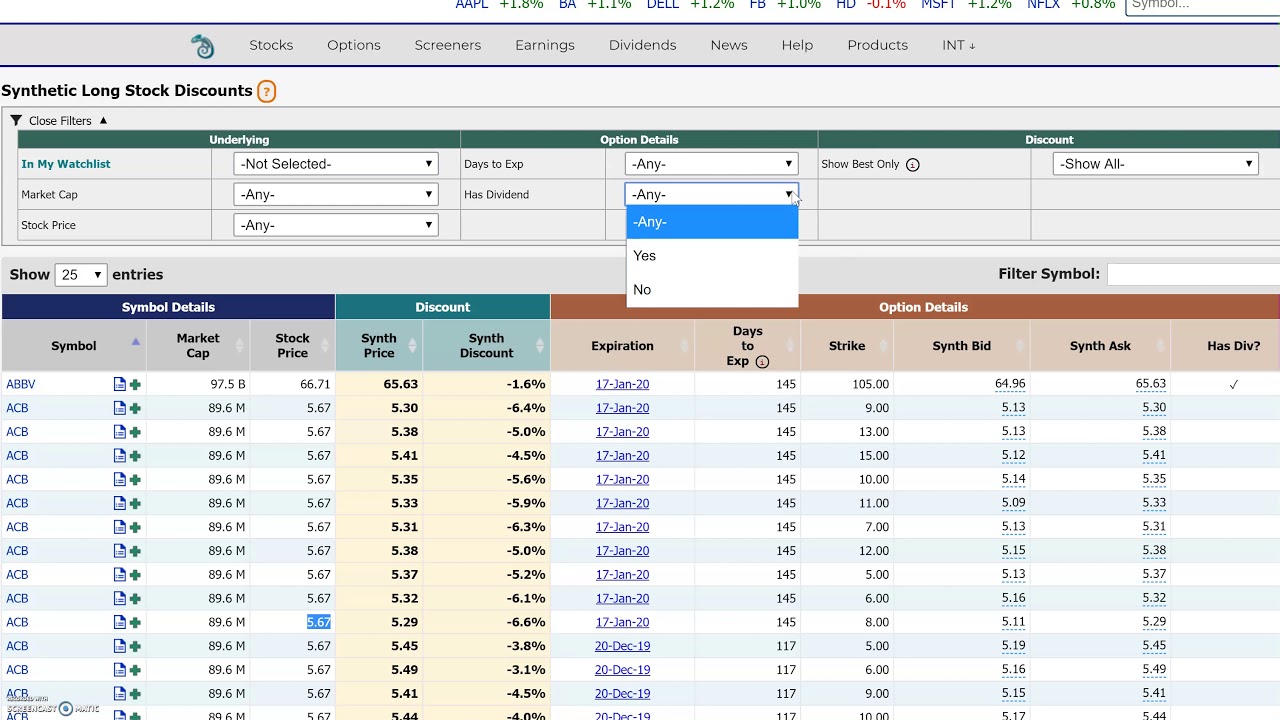
Task: Open the help question mark beside page title
Action: coord(266,91)
